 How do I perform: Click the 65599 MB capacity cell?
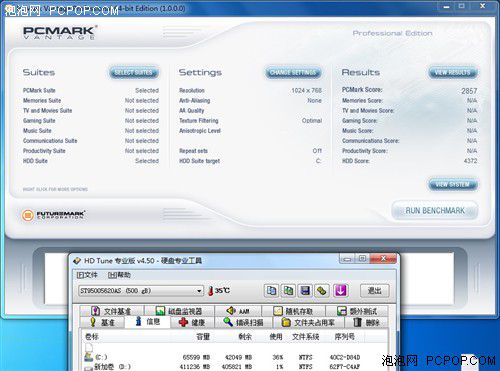tap(196, 357)
